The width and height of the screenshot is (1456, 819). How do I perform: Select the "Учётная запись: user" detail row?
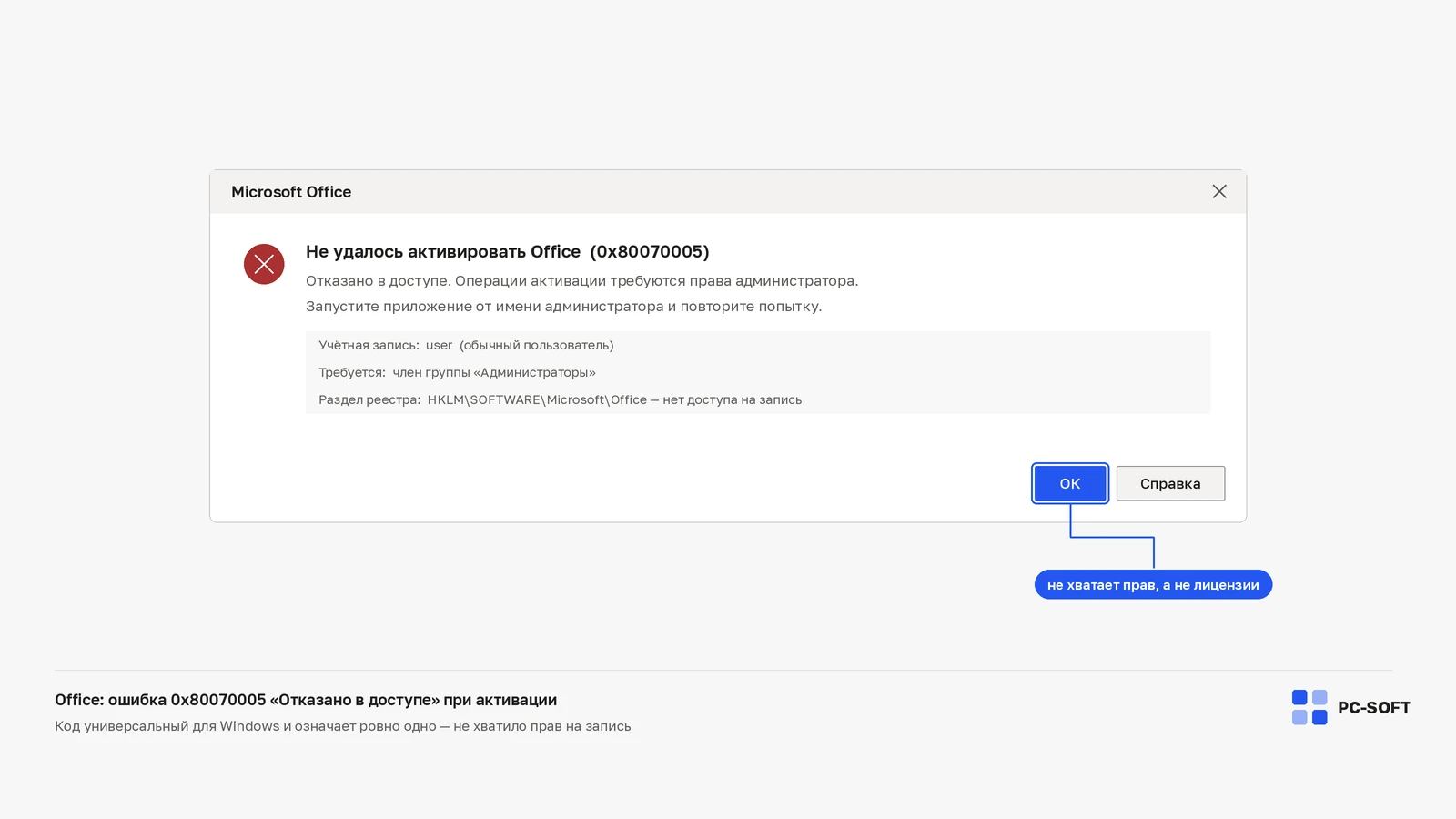[x=466, y=345]
